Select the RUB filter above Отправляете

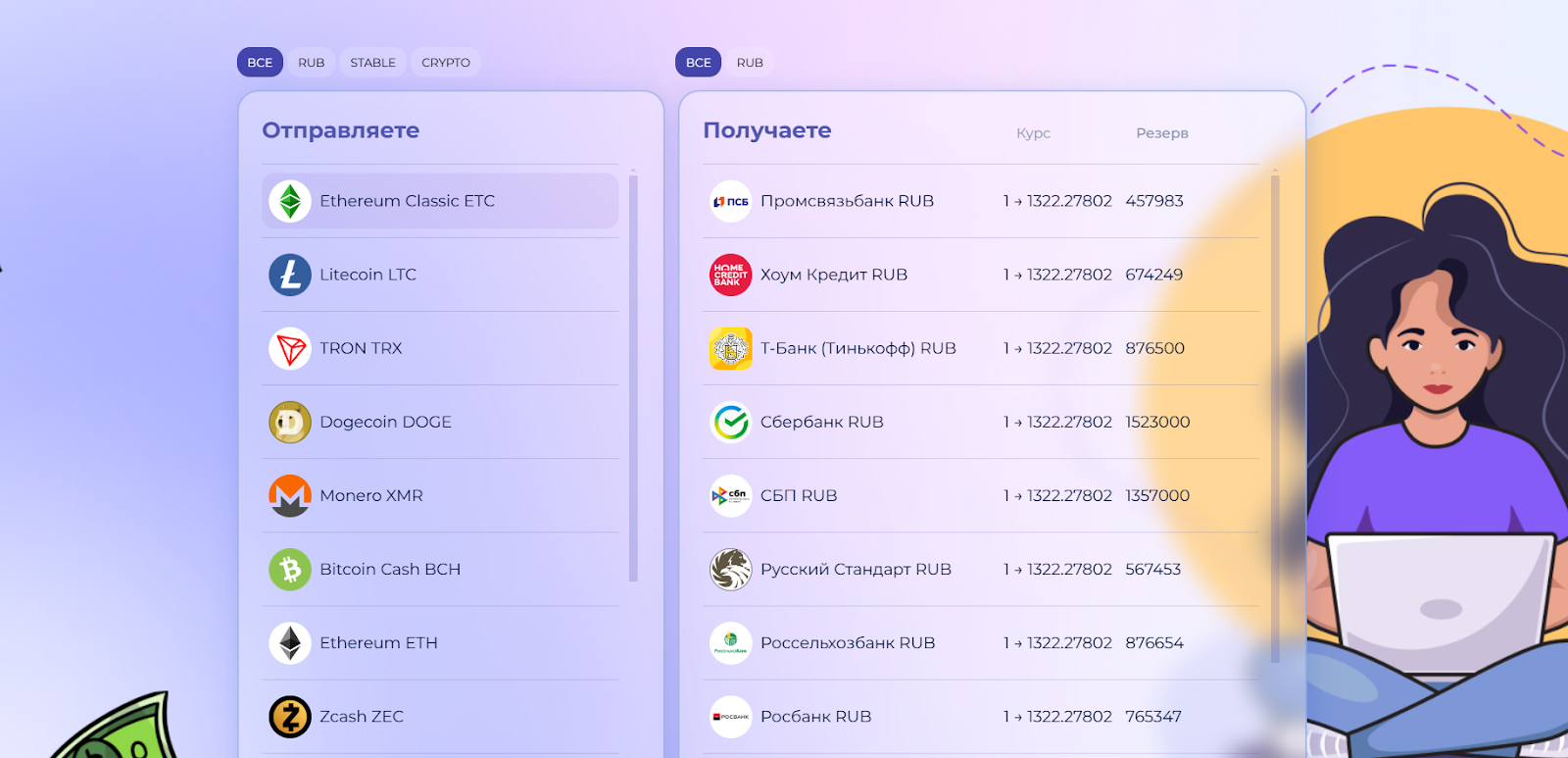pyautogui.click(x=312, y=62)
